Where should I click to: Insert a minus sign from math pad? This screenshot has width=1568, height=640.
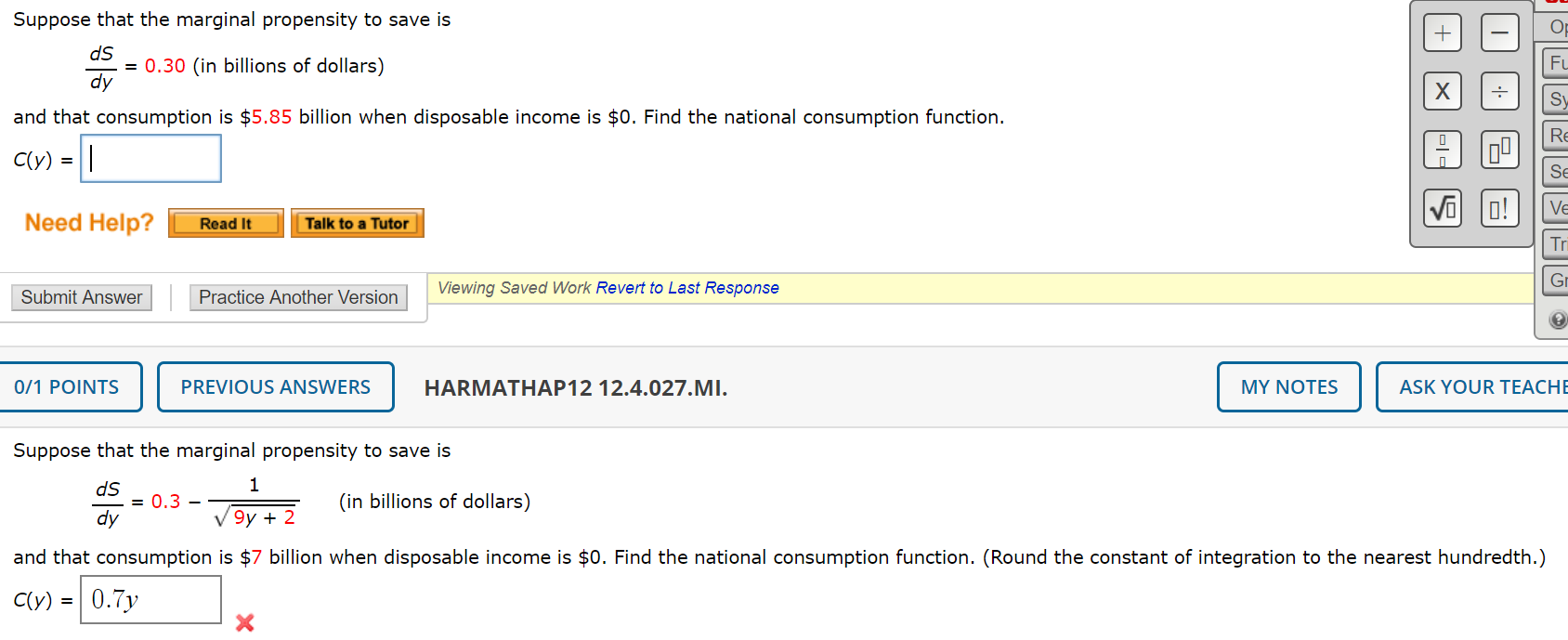click(1500, 33)
